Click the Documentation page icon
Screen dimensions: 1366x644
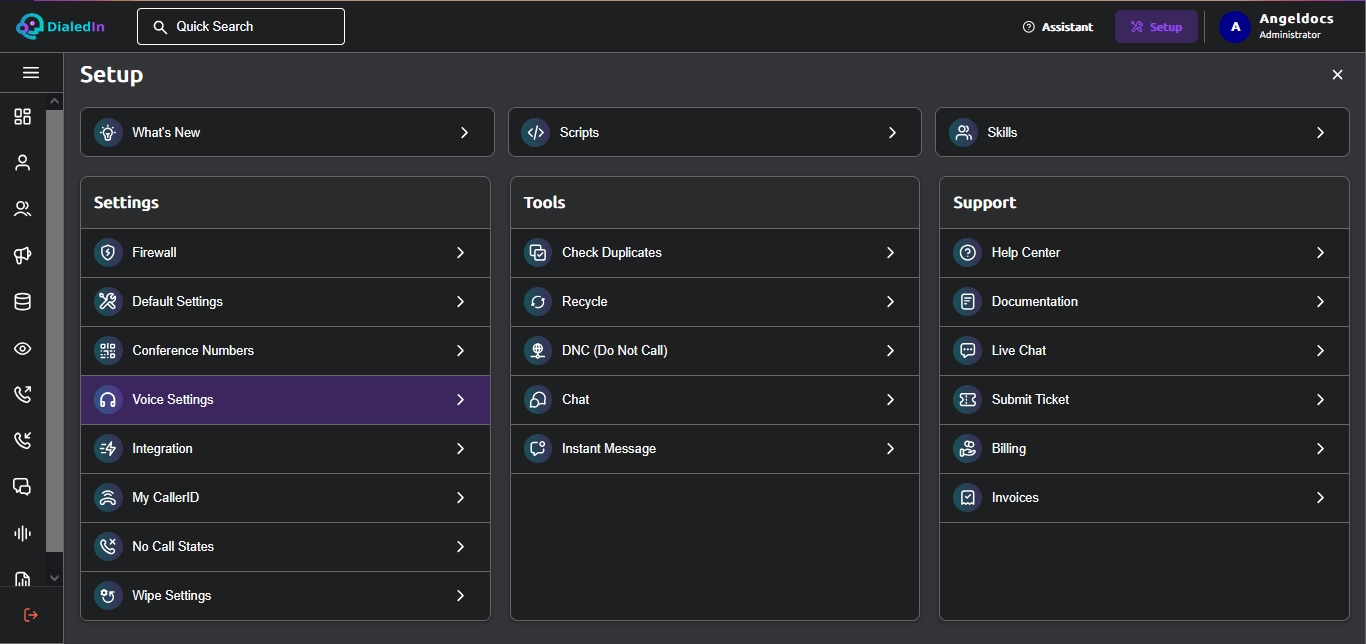pos(967,302)
